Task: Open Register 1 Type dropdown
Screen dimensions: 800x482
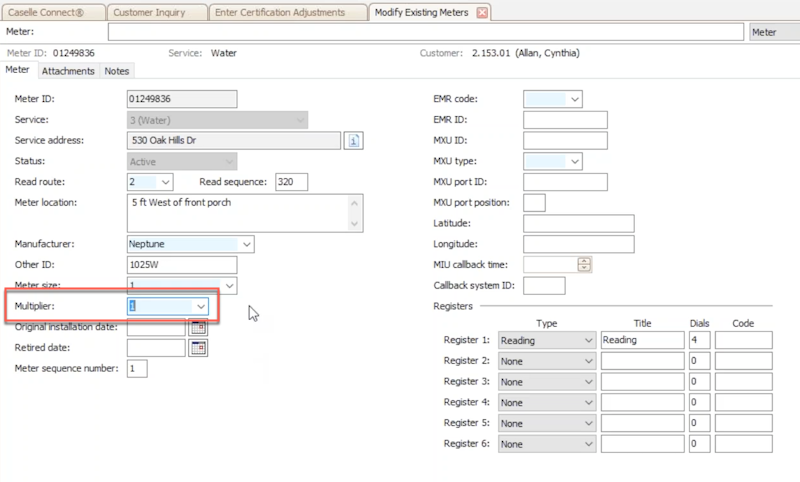Action: pyautogui.click(x=586, y=340)
